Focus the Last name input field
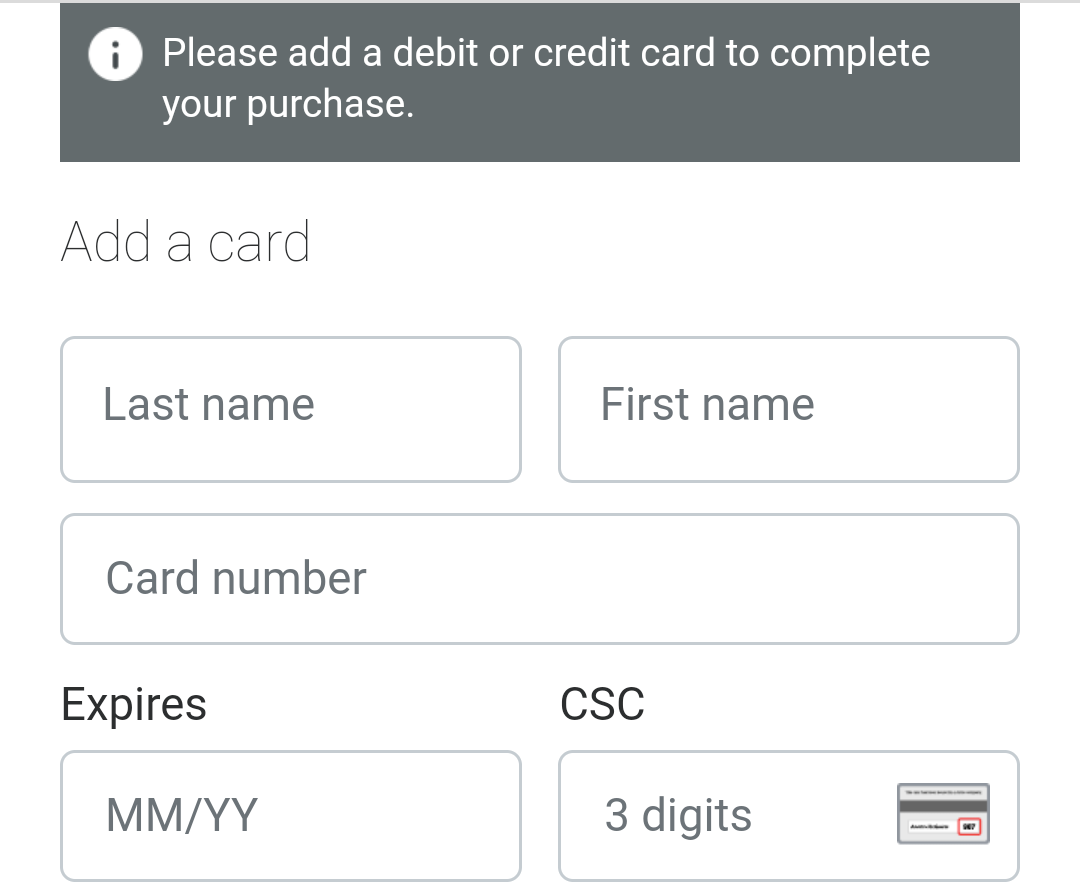The width and height of the screenshot is (1080, 884). pyautogui.click(x=290, y=409)
